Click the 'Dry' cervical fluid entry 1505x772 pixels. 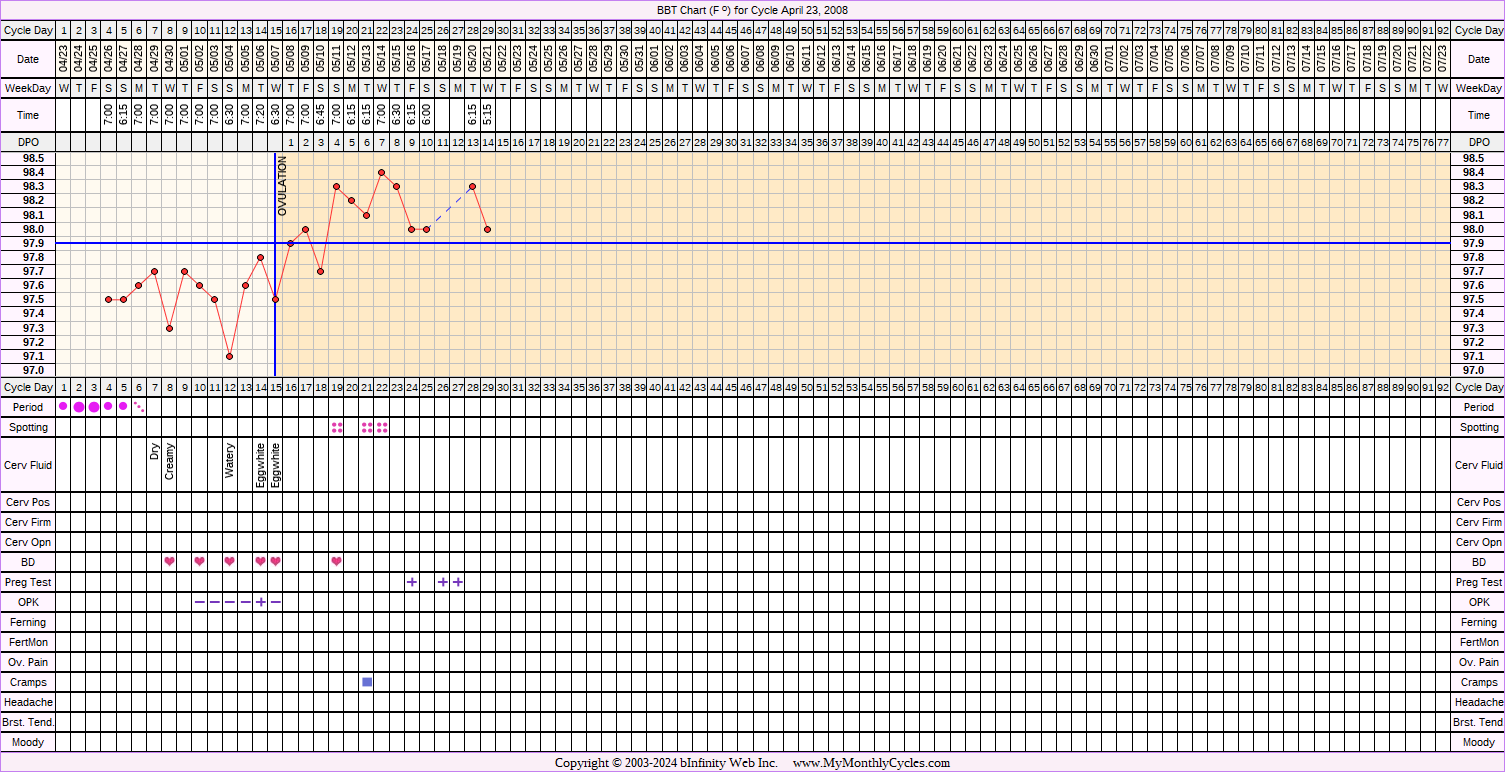155,451
